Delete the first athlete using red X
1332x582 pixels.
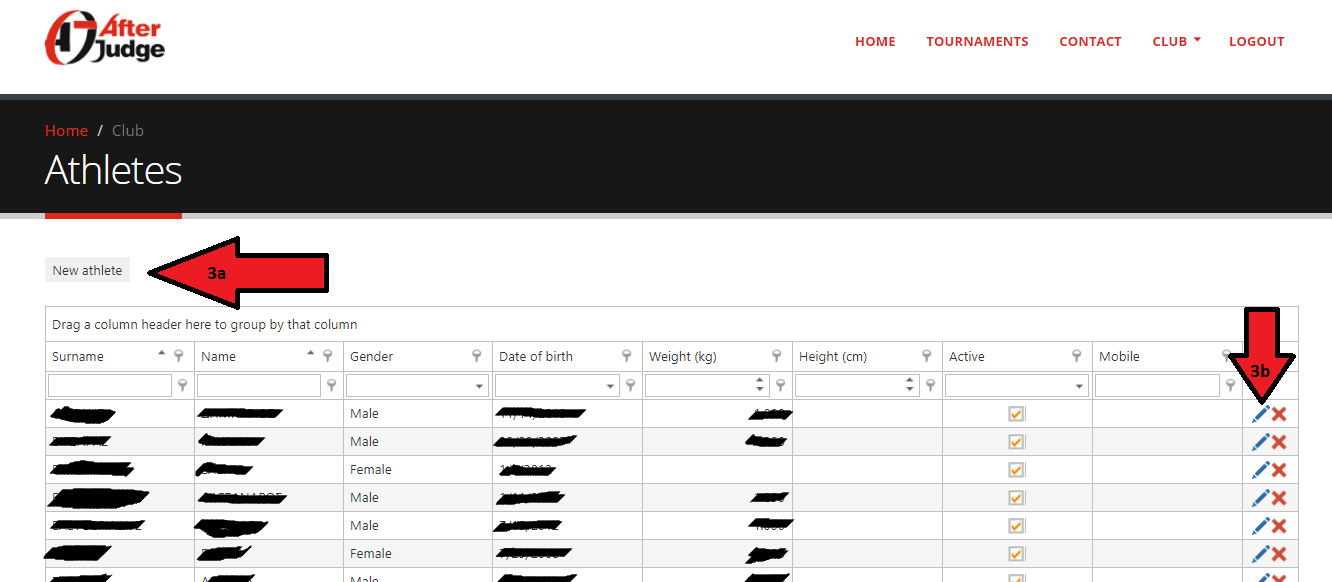[1279, 414]
